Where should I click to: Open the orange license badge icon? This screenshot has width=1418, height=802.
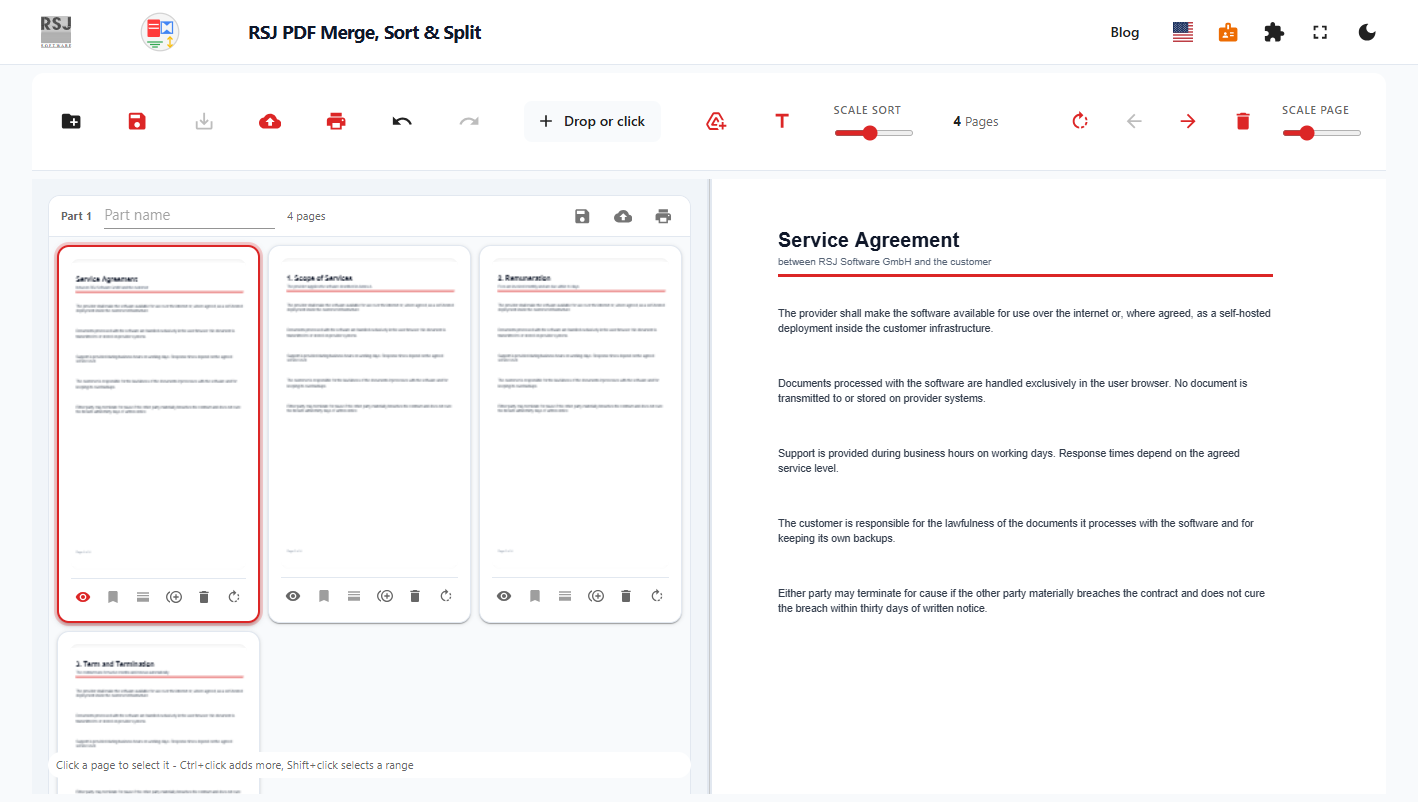coord(1228,32)
